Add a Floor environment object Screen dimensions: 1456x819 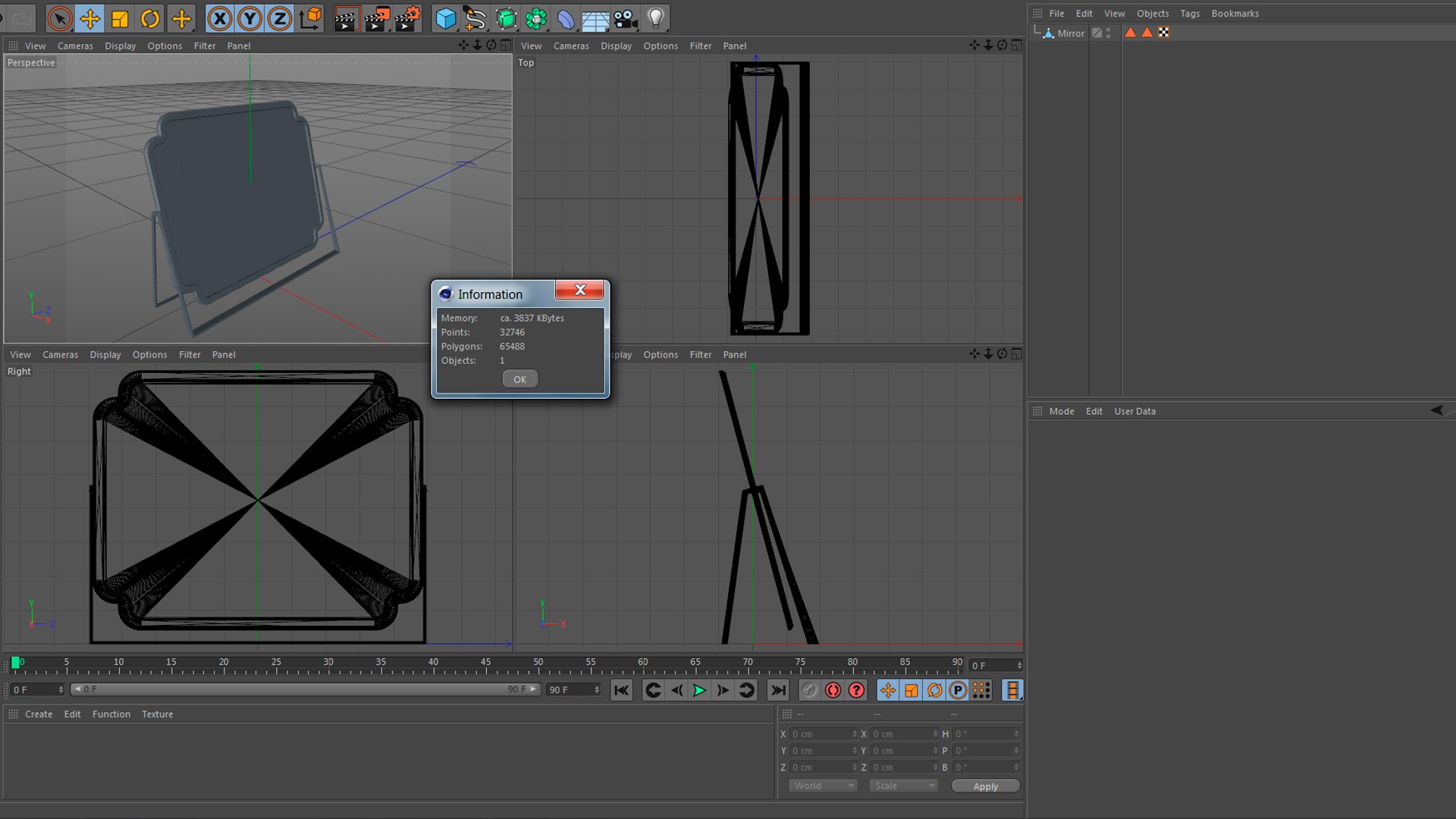(596, 18)
